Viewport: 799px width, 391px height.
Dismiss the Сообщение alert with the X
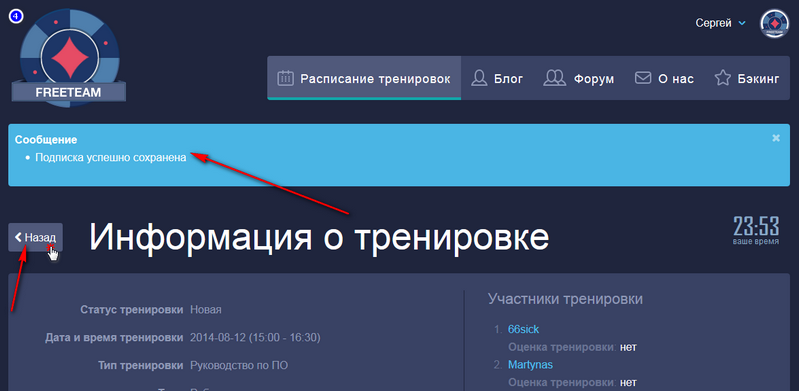coord(776,138)
